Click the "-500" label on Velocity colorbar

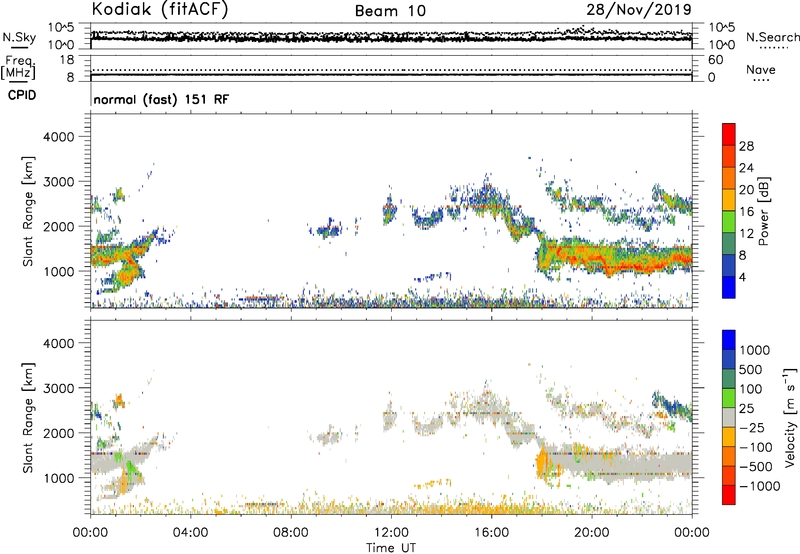pos(756,466)
